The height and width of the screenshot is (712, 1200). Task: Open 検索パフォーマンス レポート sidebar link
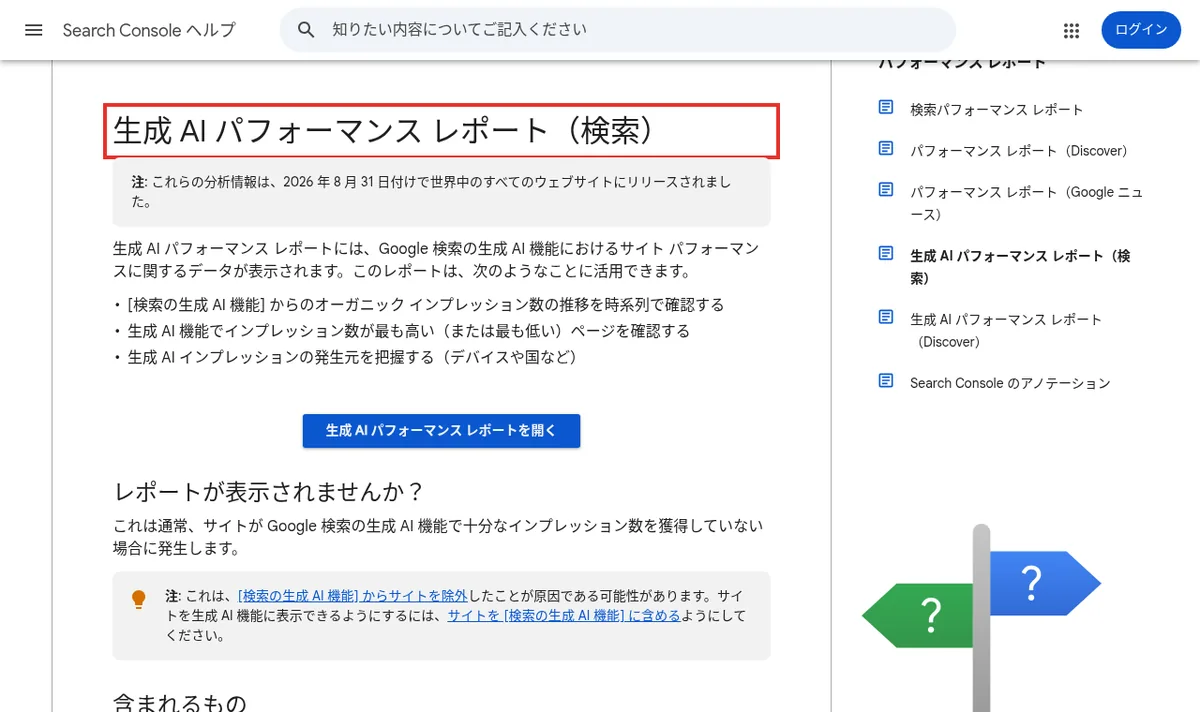tap(996, 110)
